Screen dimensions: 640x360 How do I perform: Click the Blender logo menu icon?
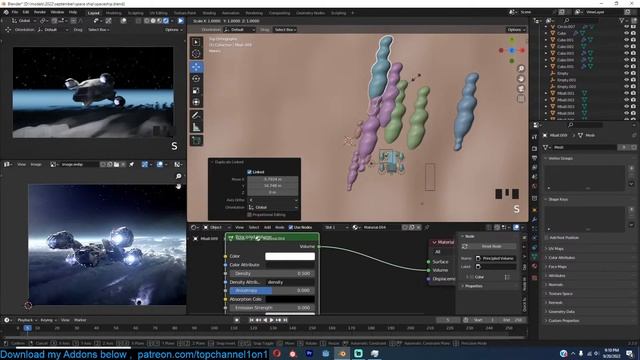coord(6,12)
